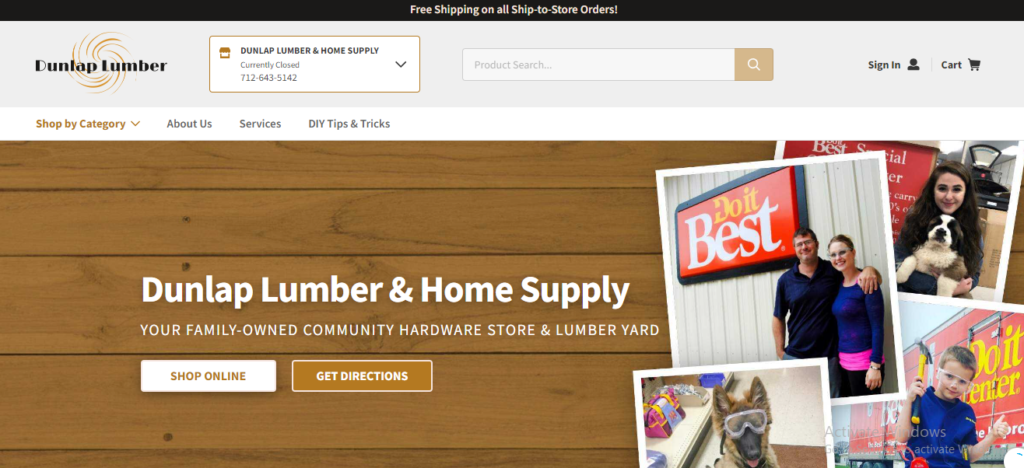Click the store phone number 712-643-5142
This screenshot has width=1024, height=468.
[x=268, y=78]
